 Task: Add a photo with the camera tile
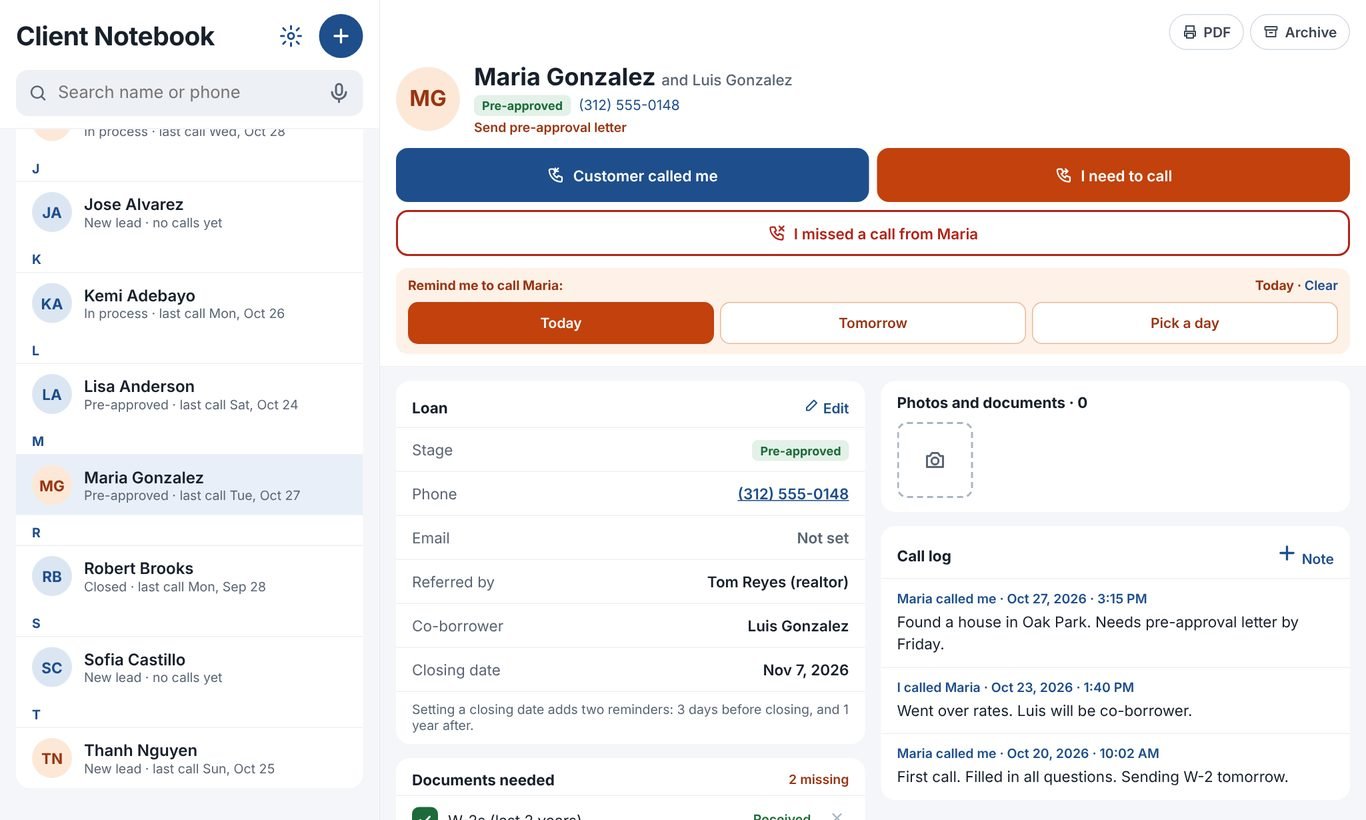pyautogui.click(x=935, y=460)
